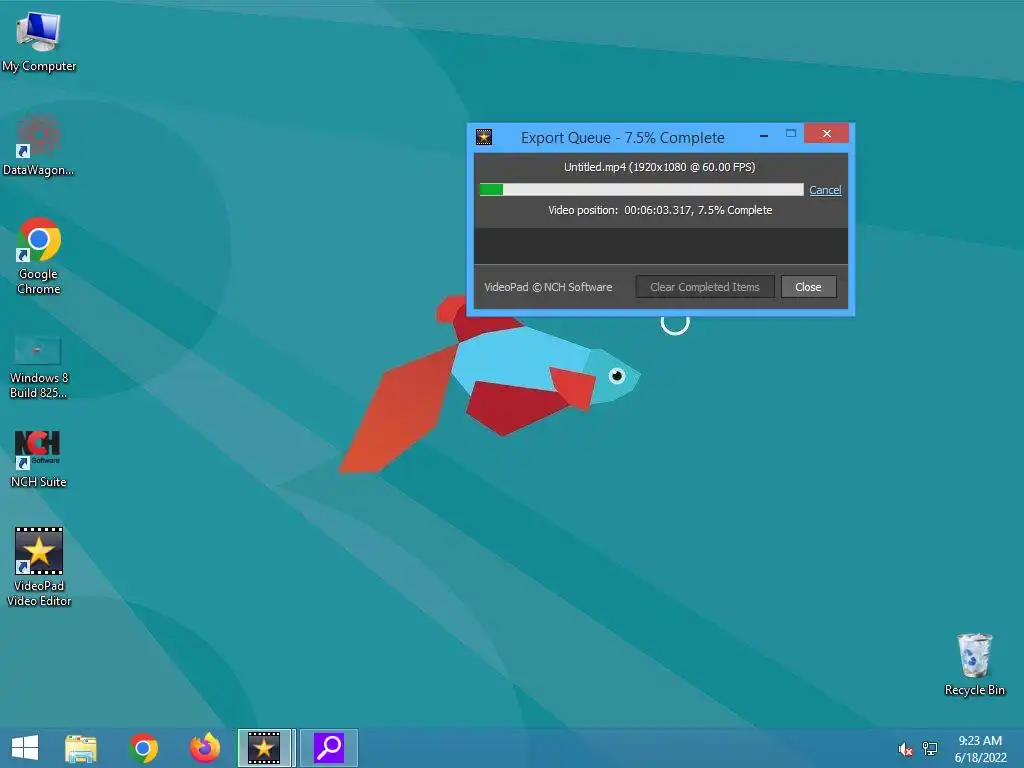Open File Explorer from the taskbar
Image resolution: width=1024 pixels, height=768 pixels.
click(81, 748)
